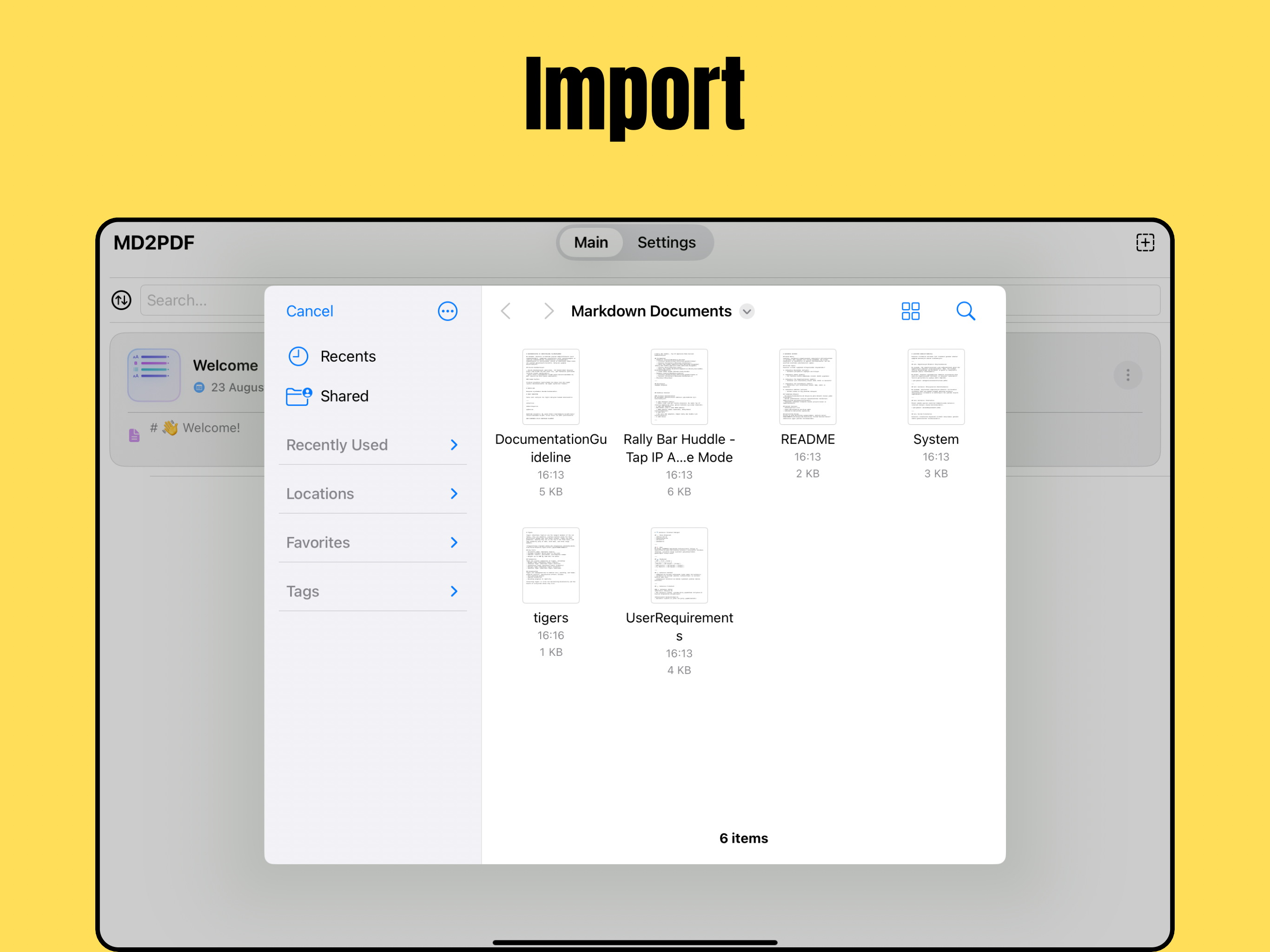This screenshot has width=1270, height=952.
Task: Open Recents in the sidebar
Action: 348,356
